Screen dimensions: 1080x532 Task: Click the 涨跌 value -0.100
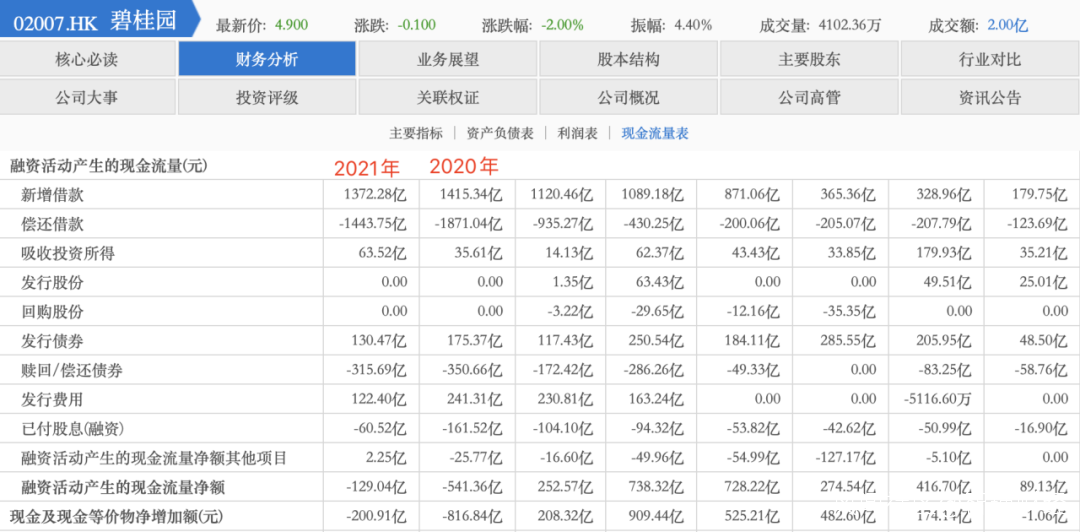(x=417, y=26)
